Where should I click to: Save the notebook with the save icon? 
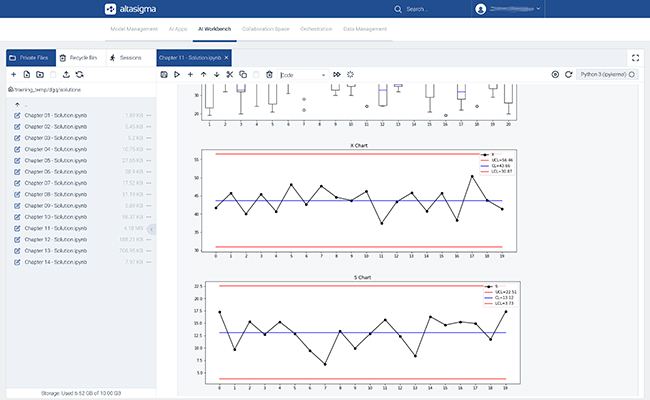click(x=164, y=75)
